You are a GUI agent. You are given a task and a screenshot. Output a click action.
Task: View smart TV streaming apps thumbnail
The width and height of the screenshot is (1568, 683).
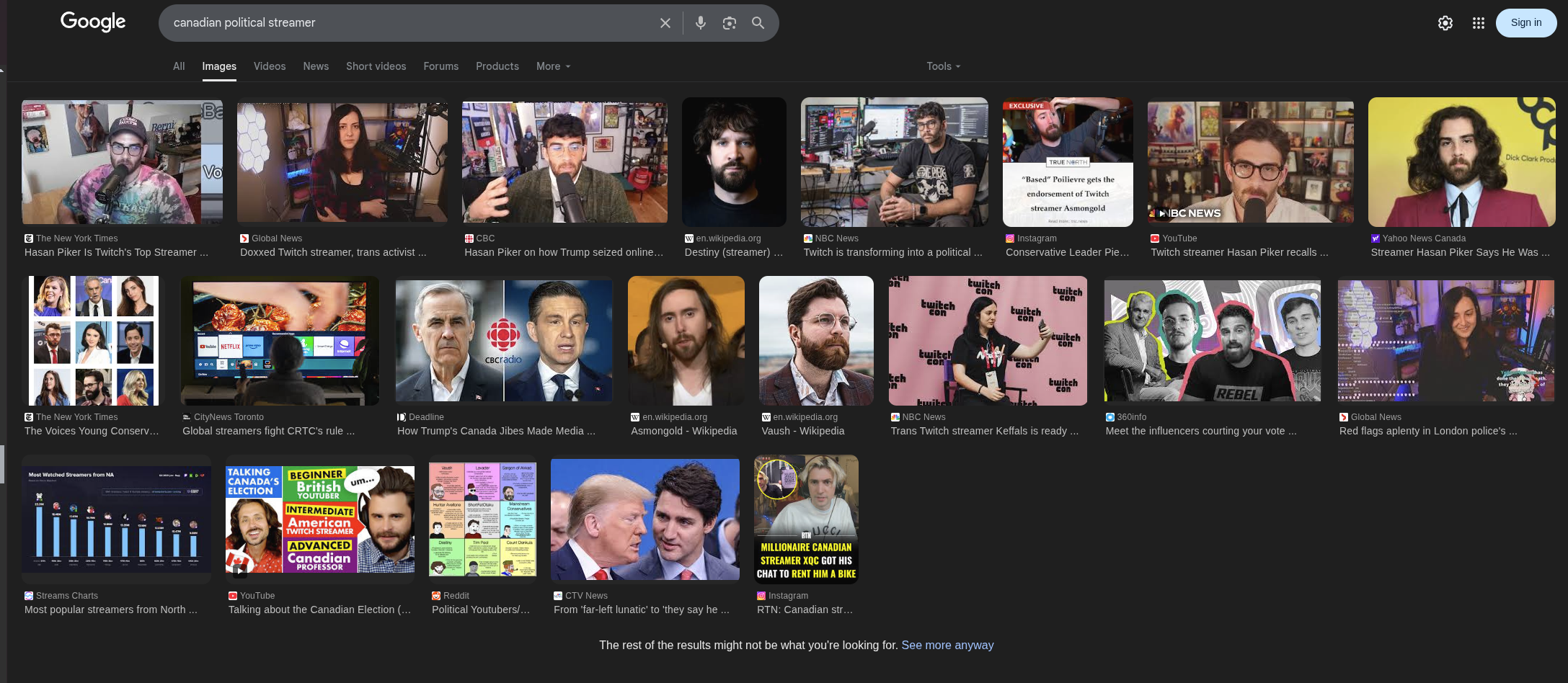(280, 341)
